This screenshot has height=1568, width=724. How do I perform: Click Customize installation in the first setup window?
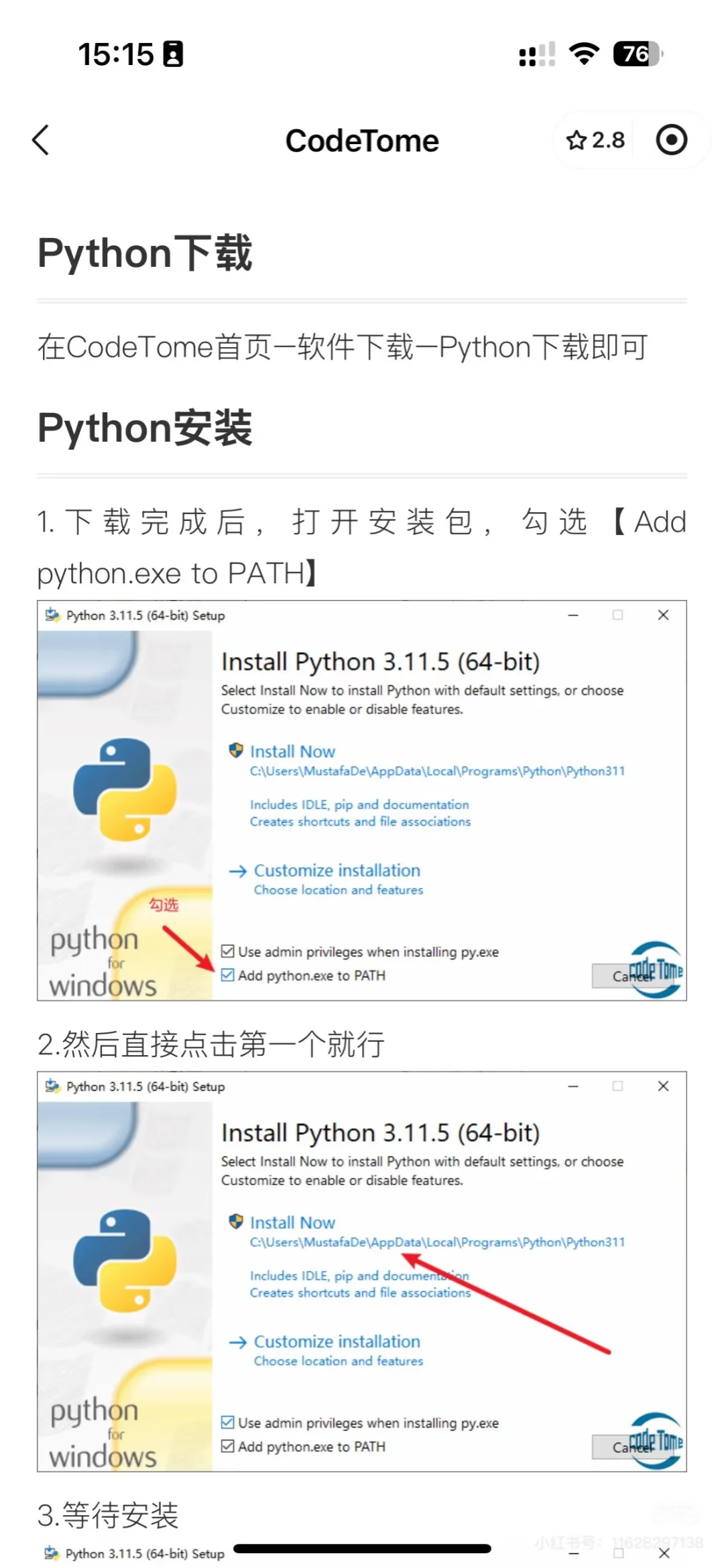pyautogui.click(x=337, y=870)
